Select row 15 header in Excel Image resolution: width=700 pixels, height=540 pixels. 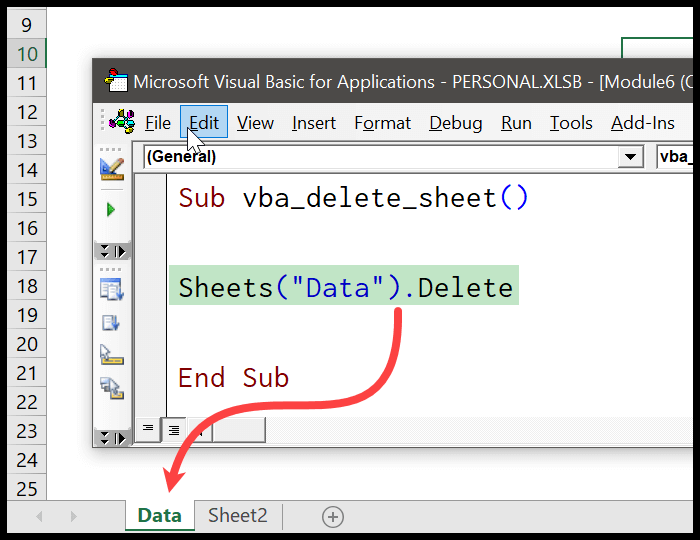[x=26, y=199]
